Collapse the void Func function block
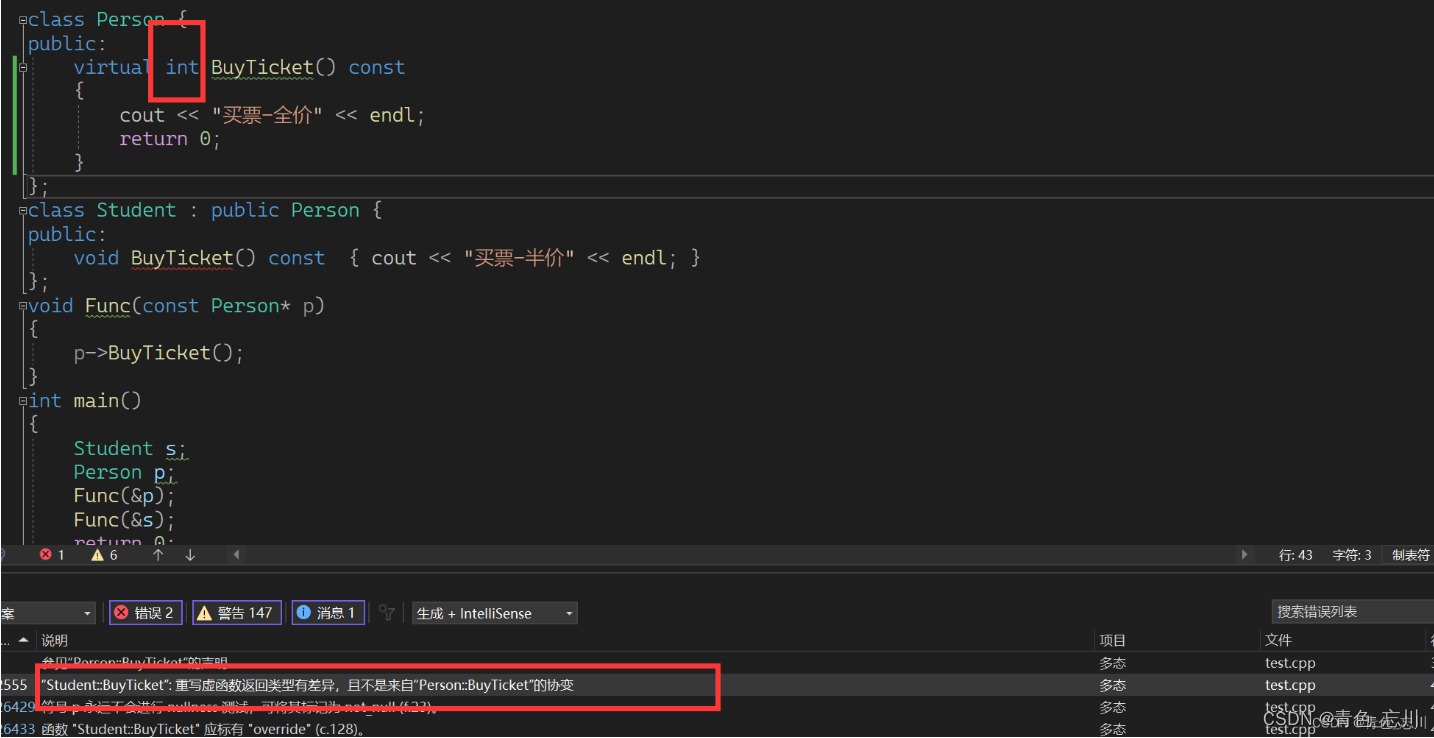Screen dimensions: 1434x738 pos(23,306)
